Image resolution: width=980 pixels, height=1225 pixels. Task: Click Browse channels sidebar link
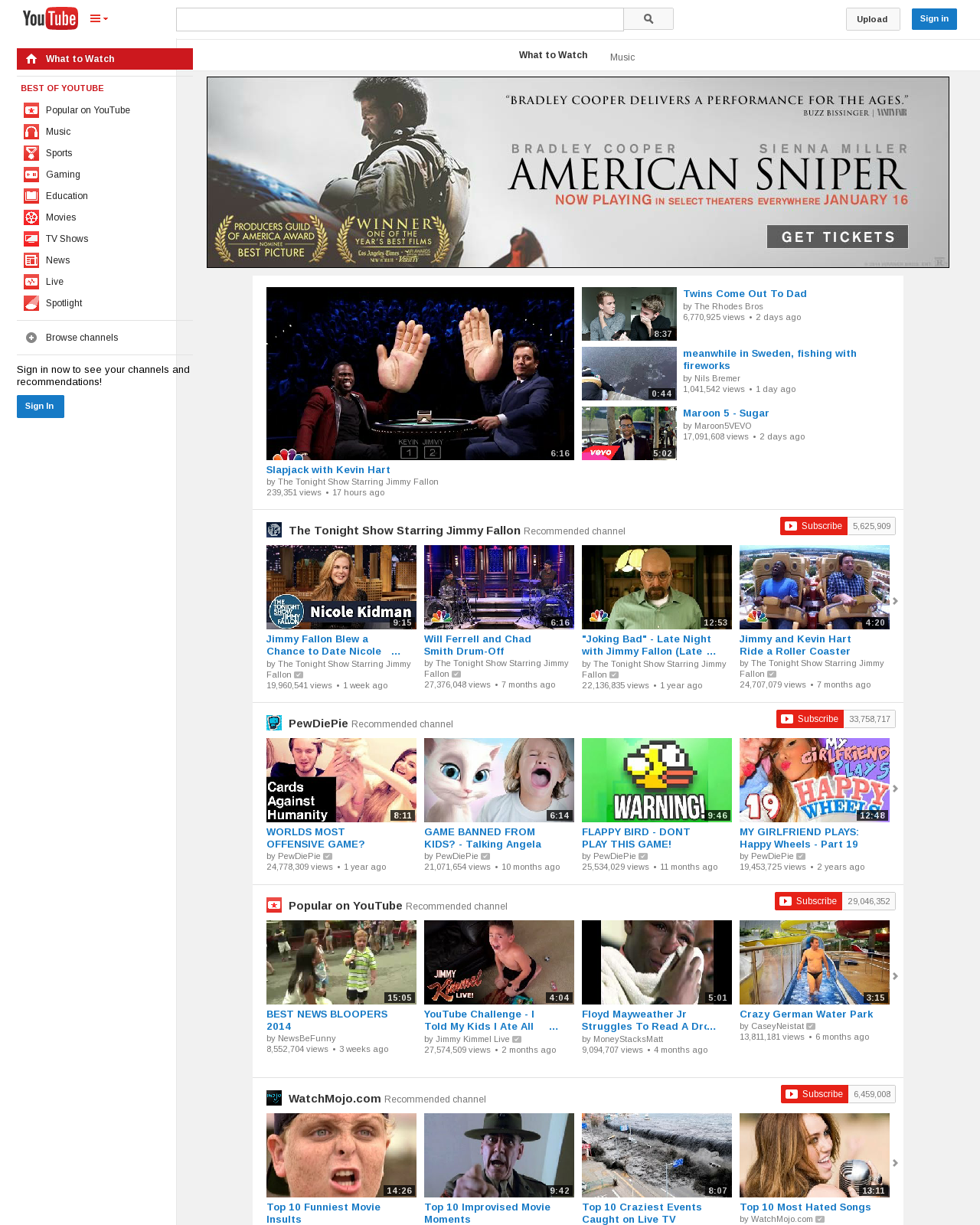coord(82,338)
